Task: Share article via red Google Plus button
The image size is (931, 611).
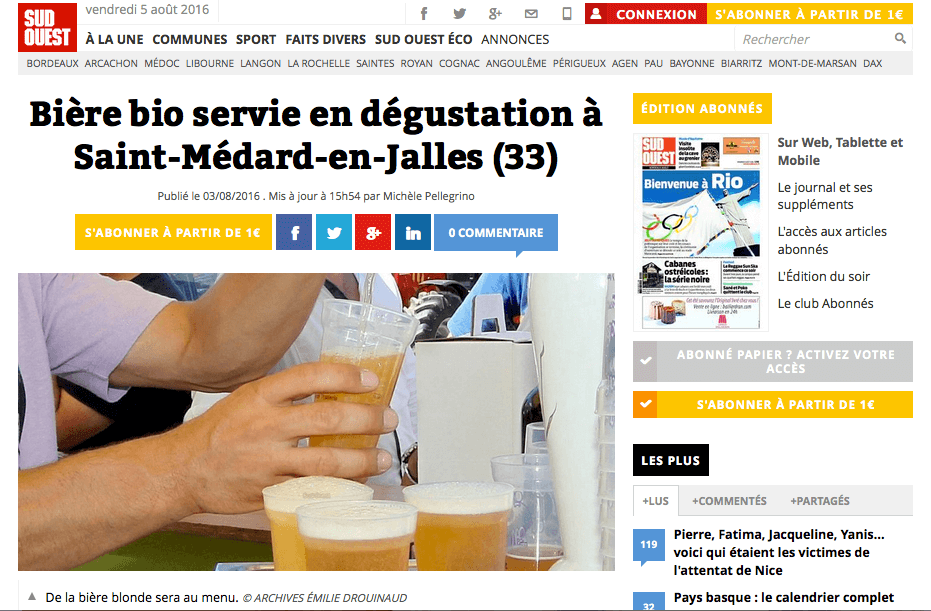Action: [x=373, y=232]
